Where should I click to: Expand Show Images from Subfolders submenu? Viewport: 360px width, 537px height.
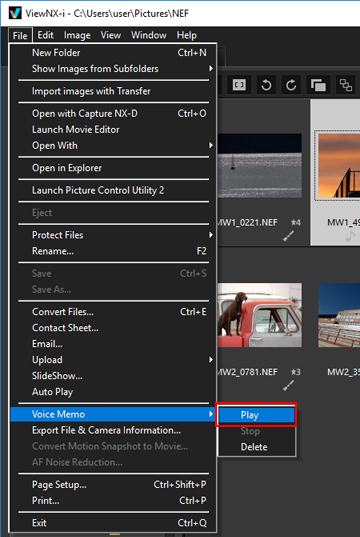(113, 69)
